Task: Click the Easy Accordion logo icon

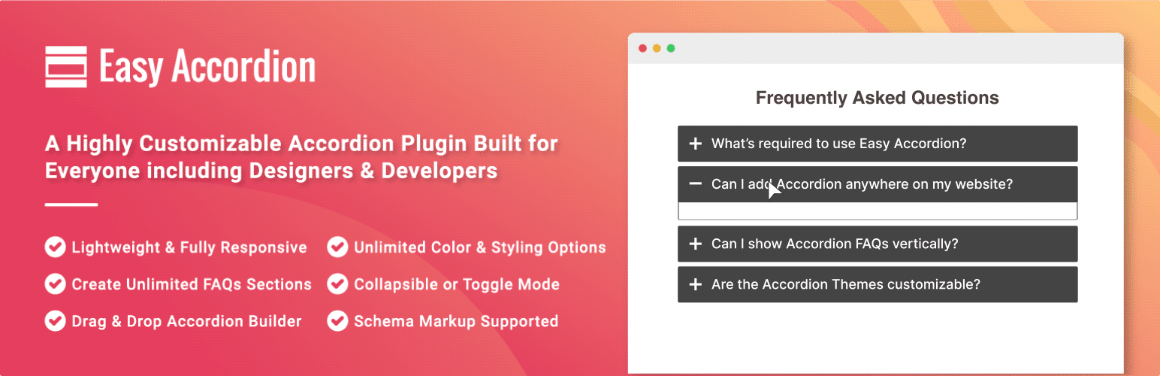Action: click(x=66, y=67)
